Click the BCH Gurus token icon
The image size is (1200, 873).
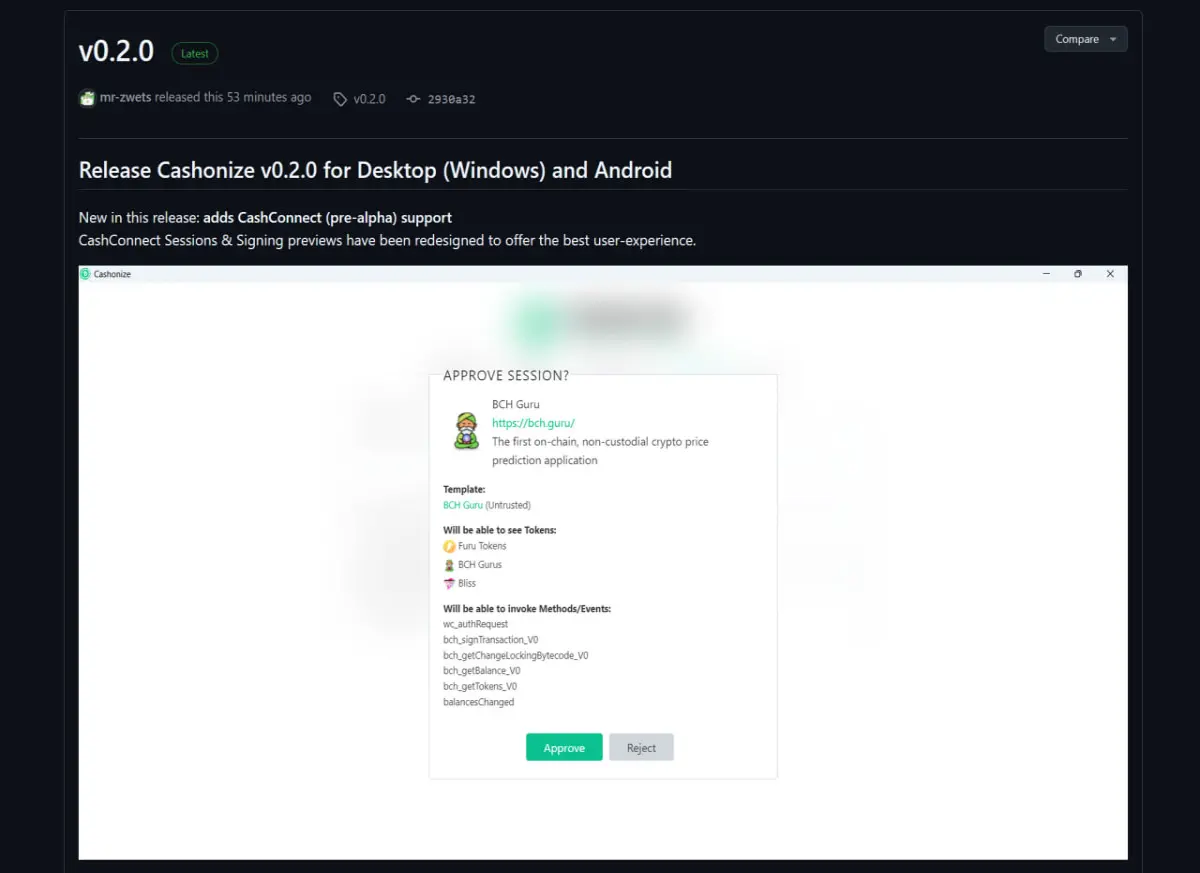tap(449, 565)
